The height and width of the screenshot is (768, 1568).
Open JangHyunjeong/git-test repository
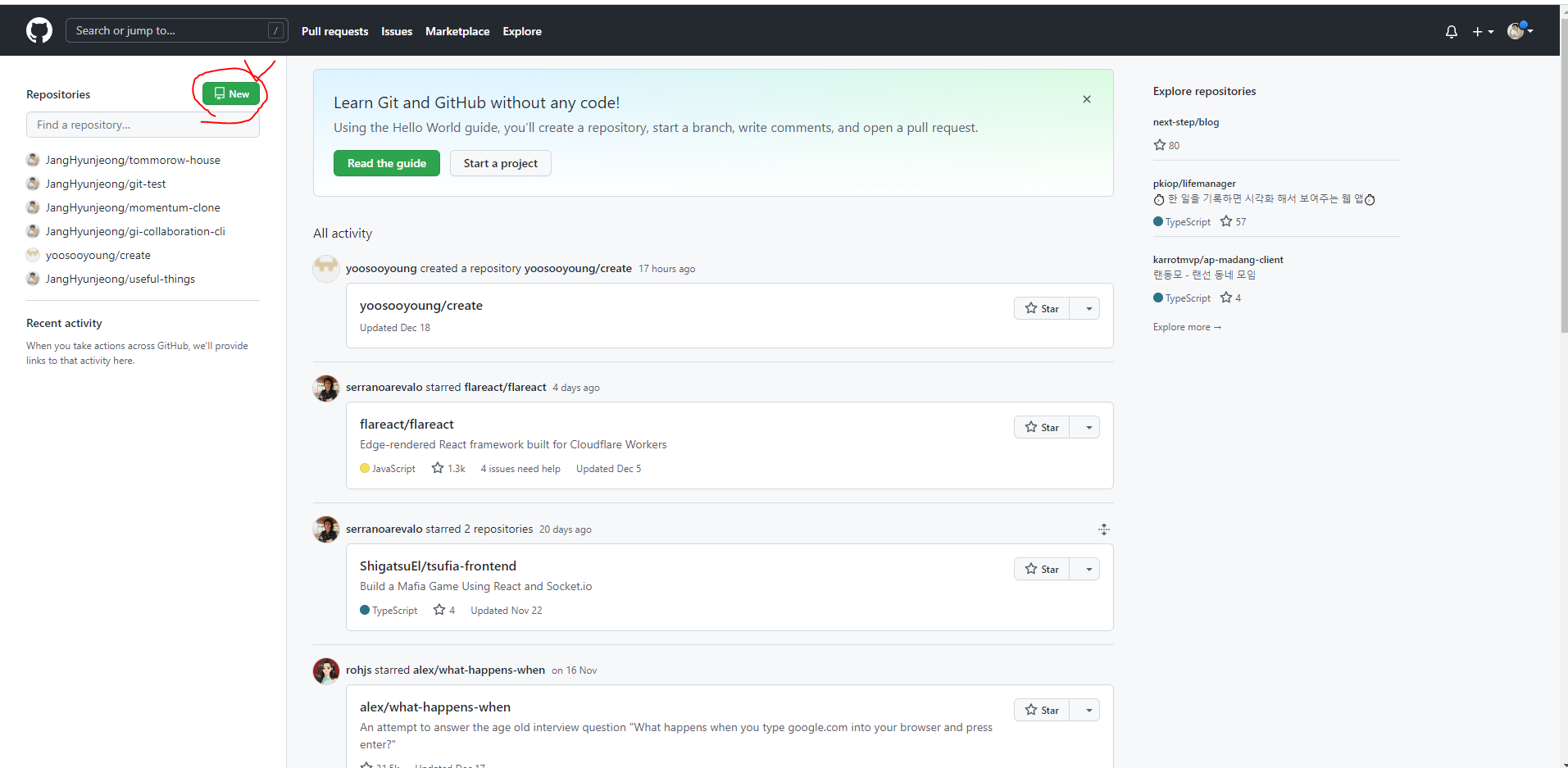click(x=106, y=184)
